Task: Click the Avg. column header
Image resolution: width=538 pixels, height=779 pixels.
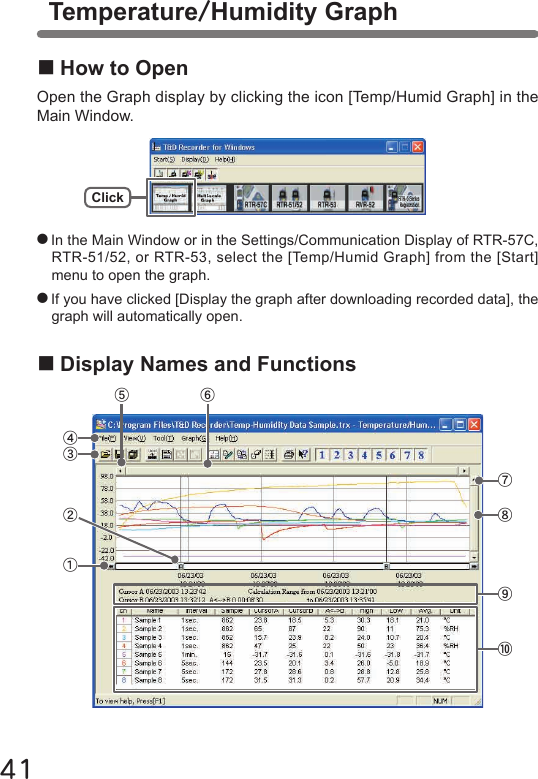Action: [x=424, y=611]
